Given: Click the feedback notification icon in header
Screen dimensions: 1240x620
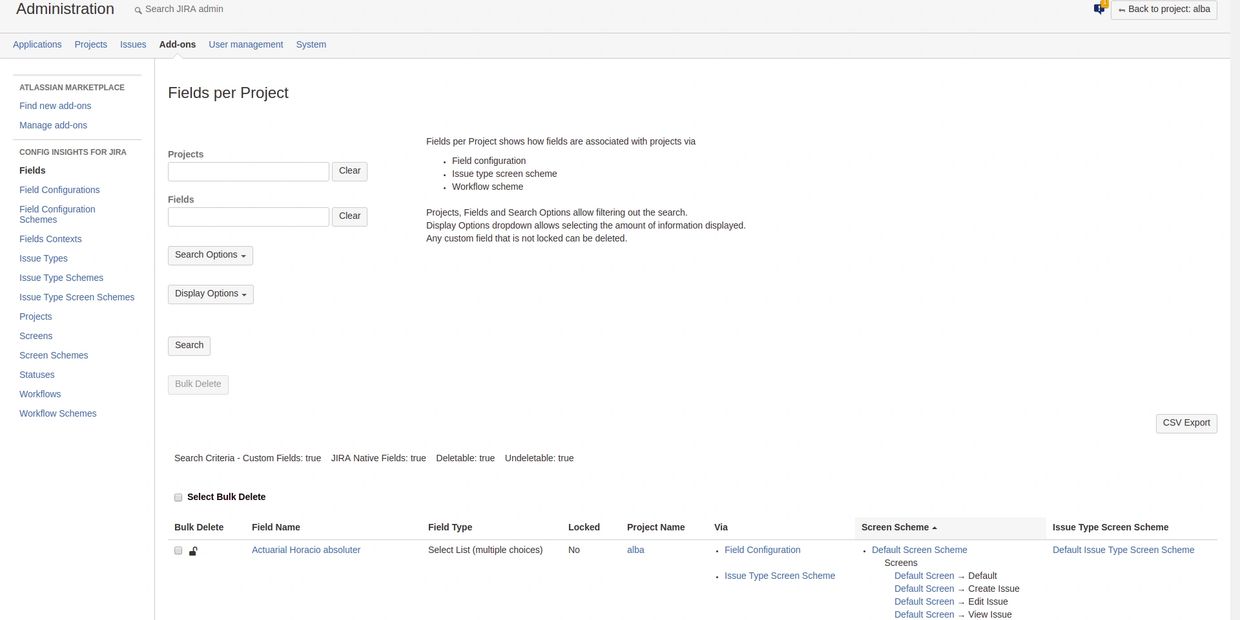Looking at the screenshot, I should click(1100, 8).
